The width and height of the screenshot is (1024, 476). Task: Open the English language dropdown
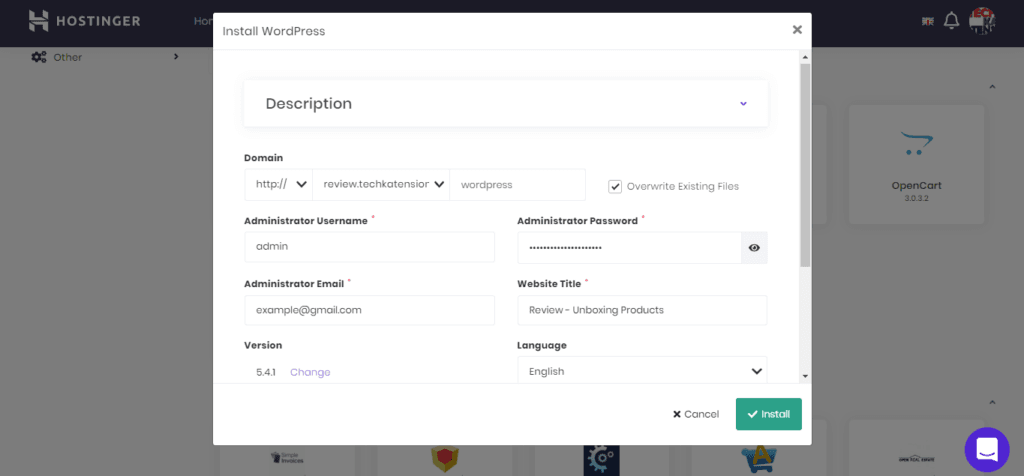642,371
